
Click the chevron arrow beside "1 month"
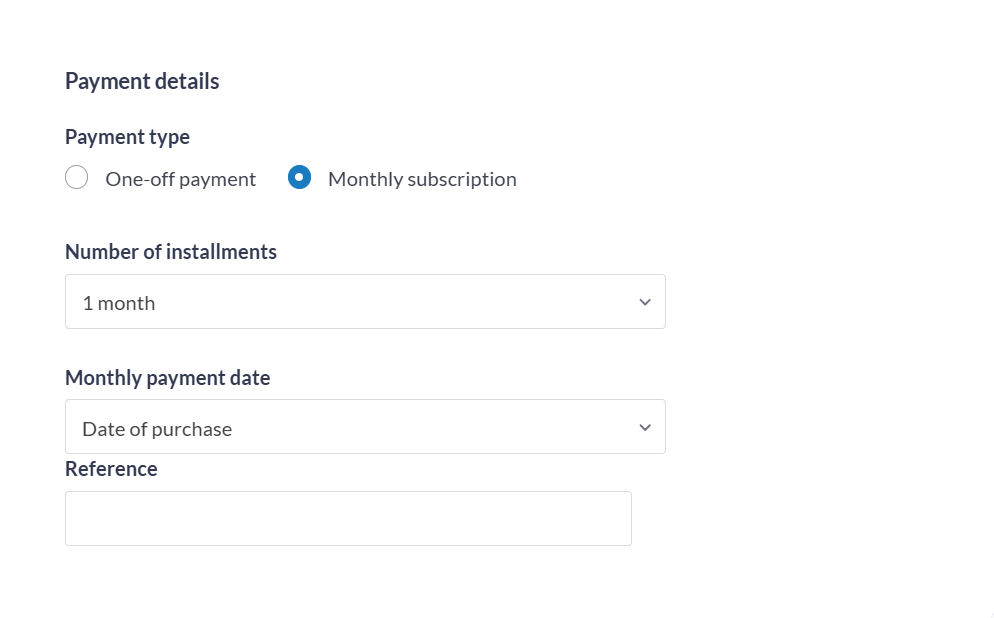645,302
